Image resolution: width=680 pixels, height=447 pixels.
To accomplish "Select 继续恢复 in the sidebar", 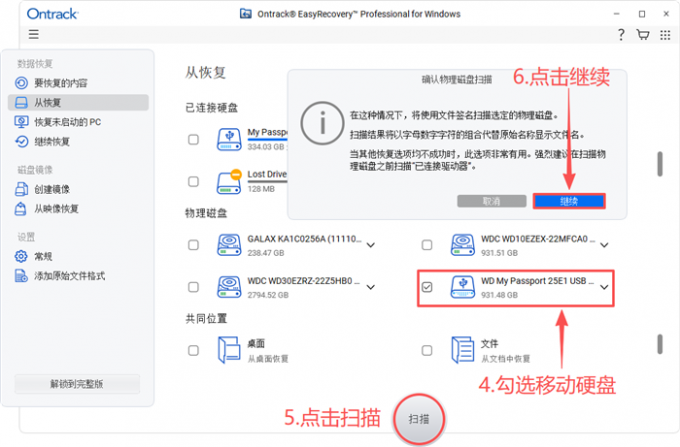I will [x=78, y=141].
